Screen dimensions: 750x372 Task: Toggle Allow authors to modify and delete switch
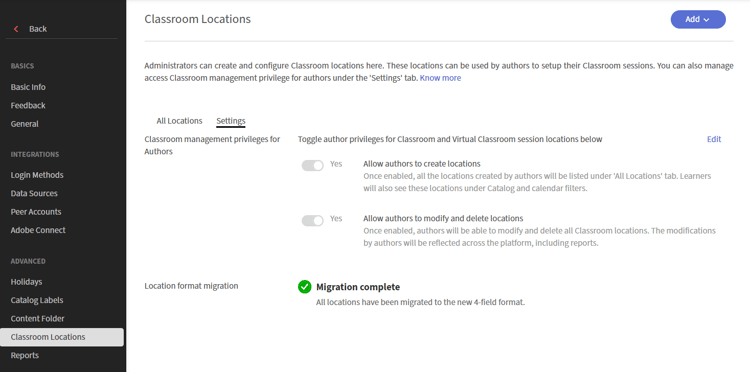click(x=312, y=220)
